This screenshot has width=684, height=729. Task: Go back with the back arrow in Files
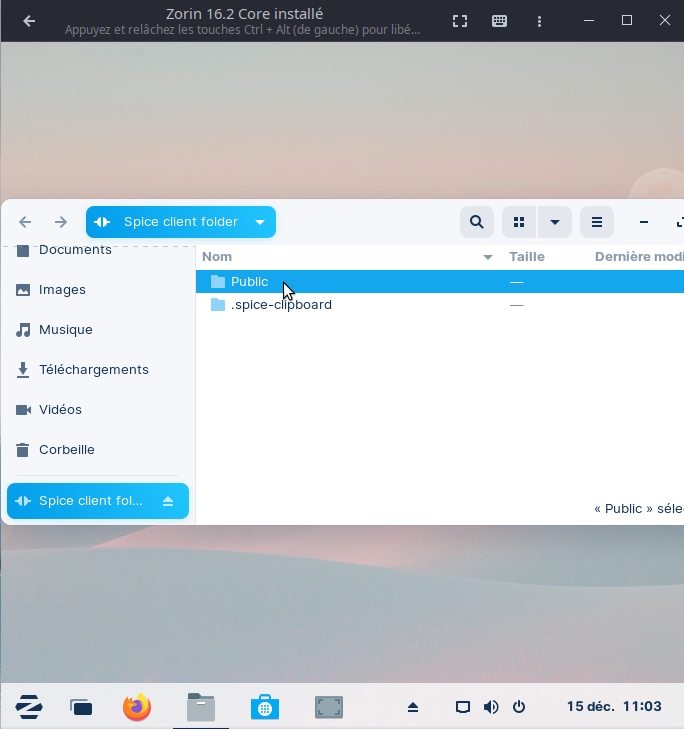(26, 222)
